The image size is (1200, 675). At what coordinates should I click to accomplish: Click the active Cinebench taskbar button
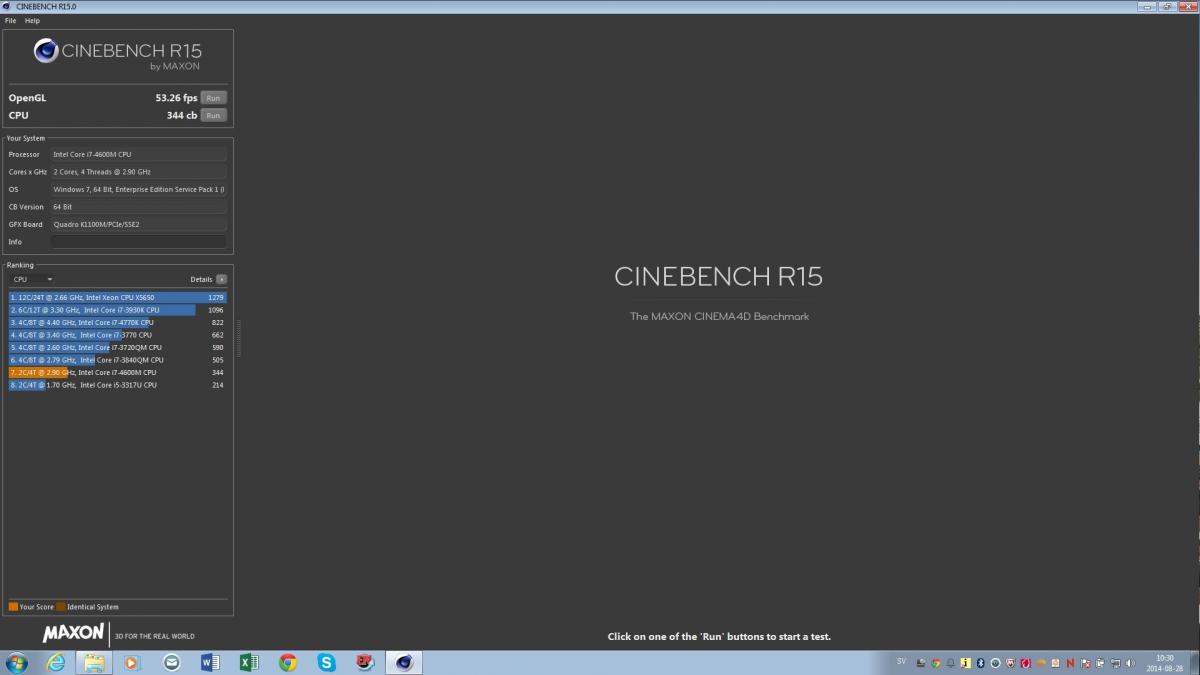click(x=404, y=662)
